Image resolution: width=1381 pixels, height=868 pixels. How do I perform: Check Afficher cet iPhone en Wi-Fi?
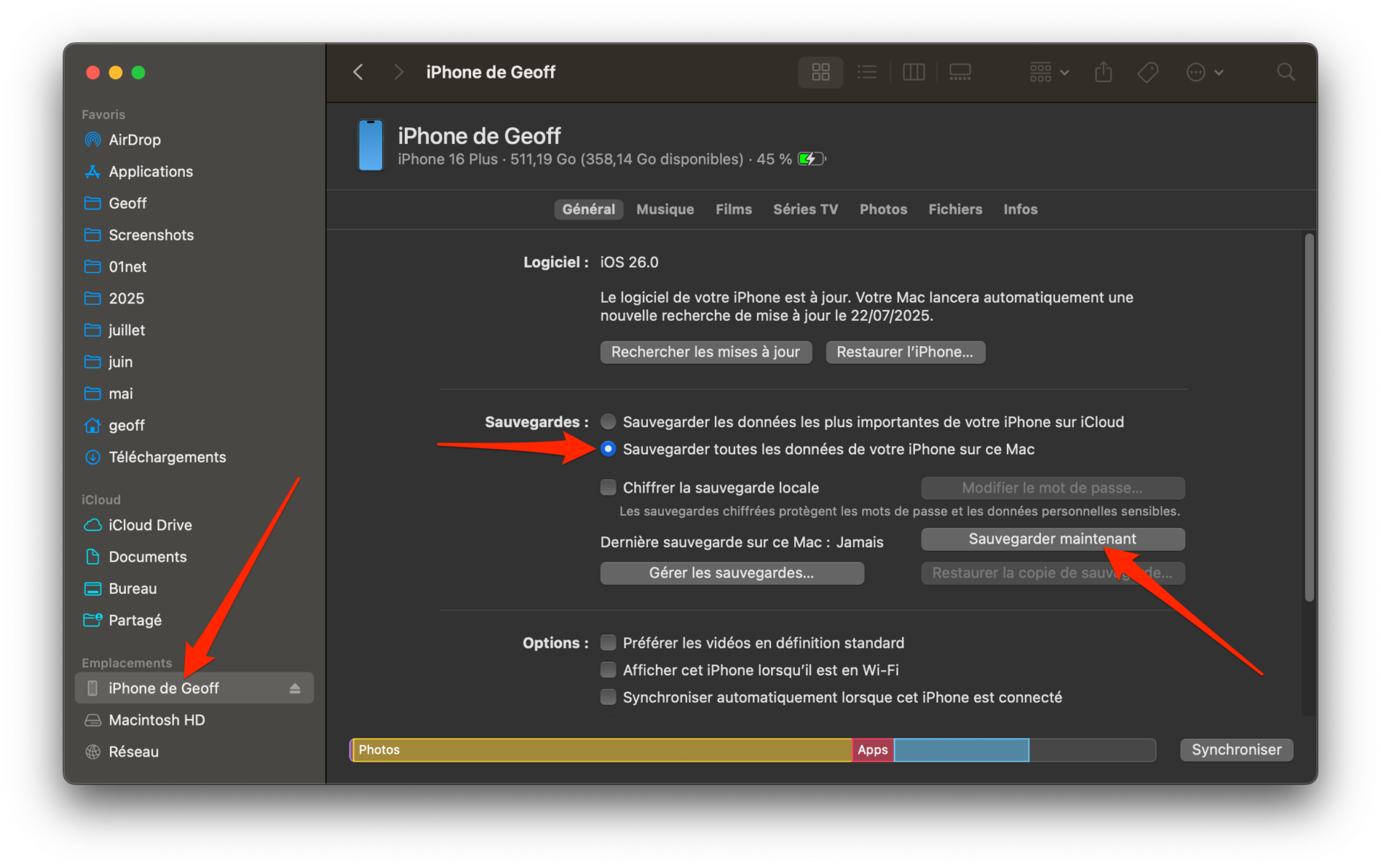click(609, 670)
